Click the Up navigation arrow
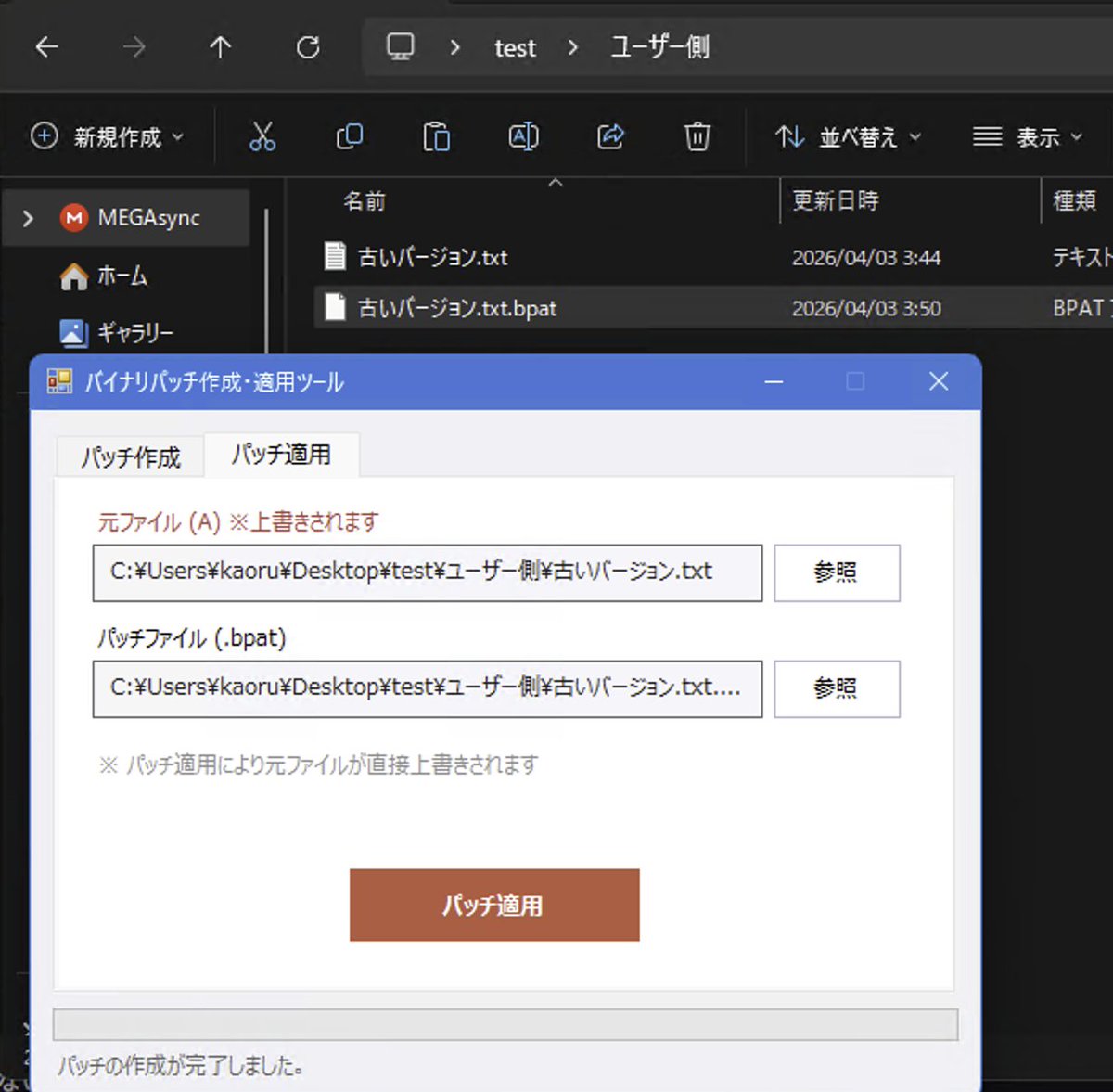Image resolution: width=1113 pixels, height=1092 pixels. click(220, 47)
